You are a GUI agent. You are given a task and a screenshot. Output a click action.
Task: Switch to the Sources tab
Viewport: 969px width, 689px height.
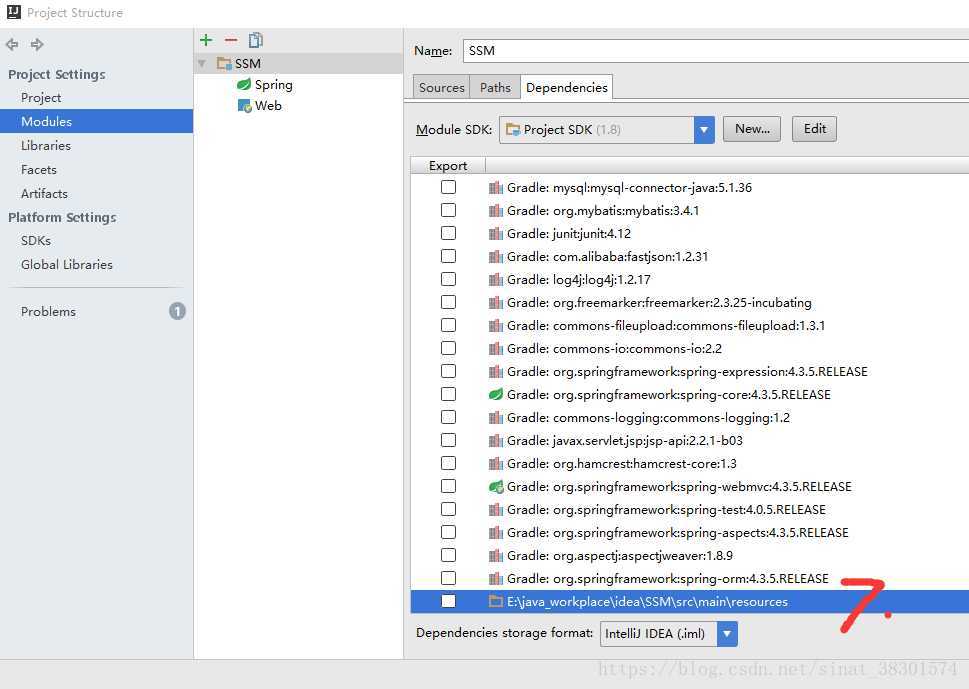pos(441,88)
